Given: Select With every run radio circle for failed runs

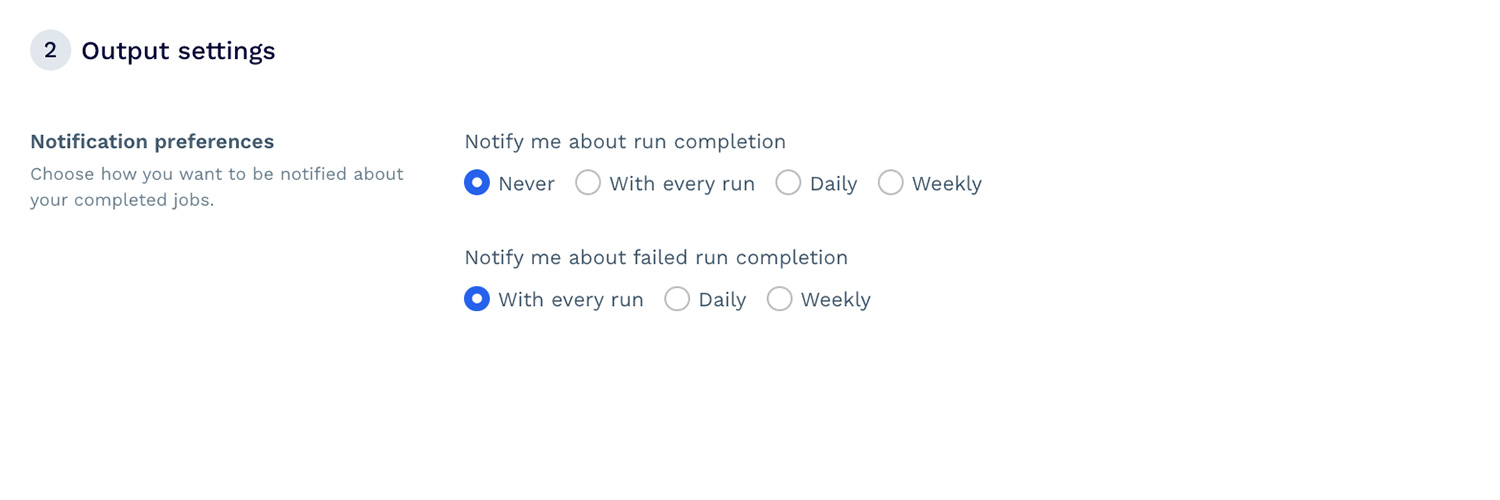Looking at the screenshot, I should 477,299.
